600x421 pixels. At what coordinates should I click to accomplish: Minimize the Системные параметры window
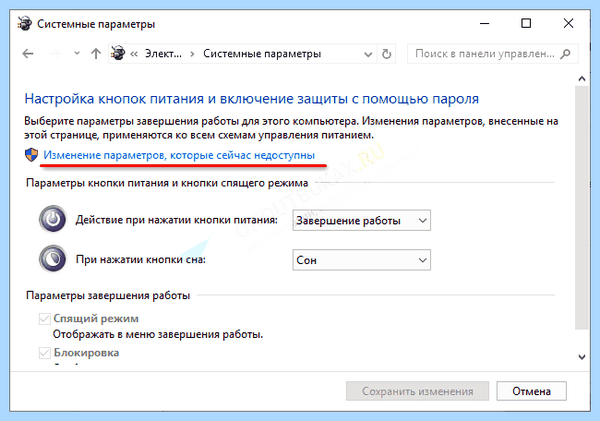tap(484, 23)
